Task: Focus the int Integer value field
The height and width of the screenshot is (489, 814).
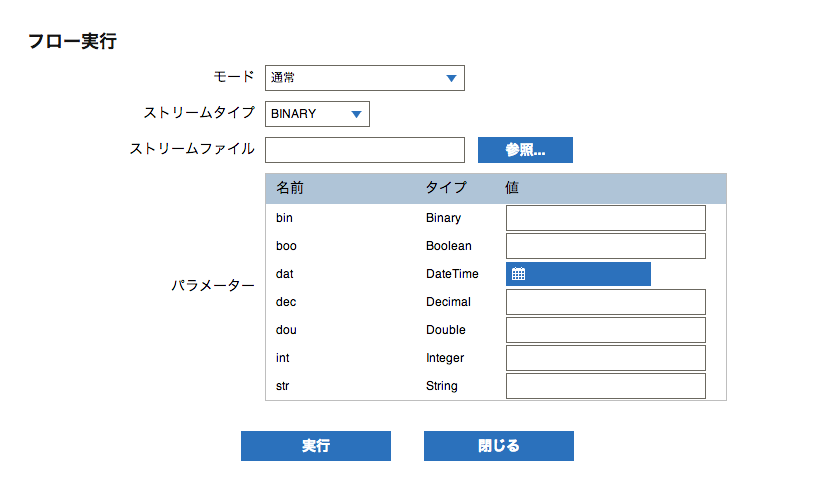Action: [x=606, y=358]
